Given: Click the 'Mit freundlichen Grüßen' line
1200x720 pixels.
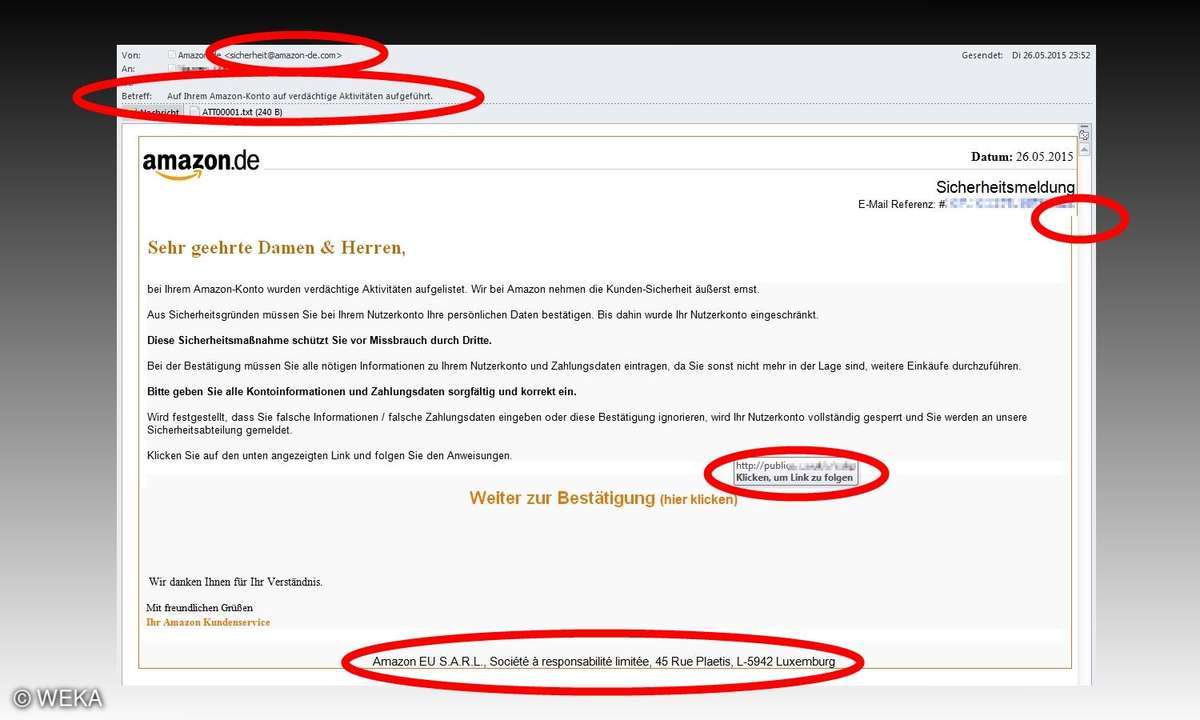Looking at the screenshot, I should coord(199,607).
